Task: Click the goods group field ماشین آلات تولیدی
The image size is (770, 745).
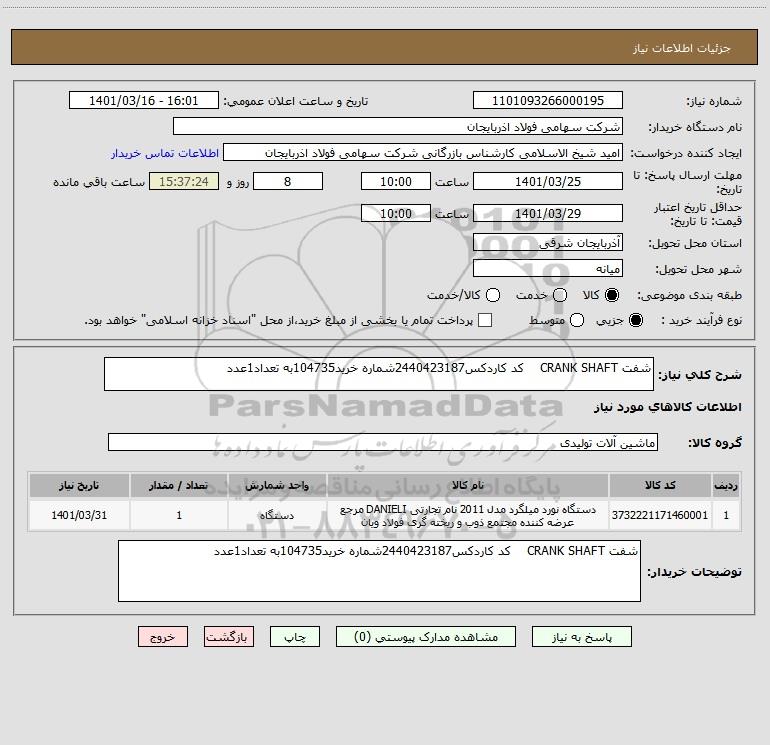Action: [383, 442]
